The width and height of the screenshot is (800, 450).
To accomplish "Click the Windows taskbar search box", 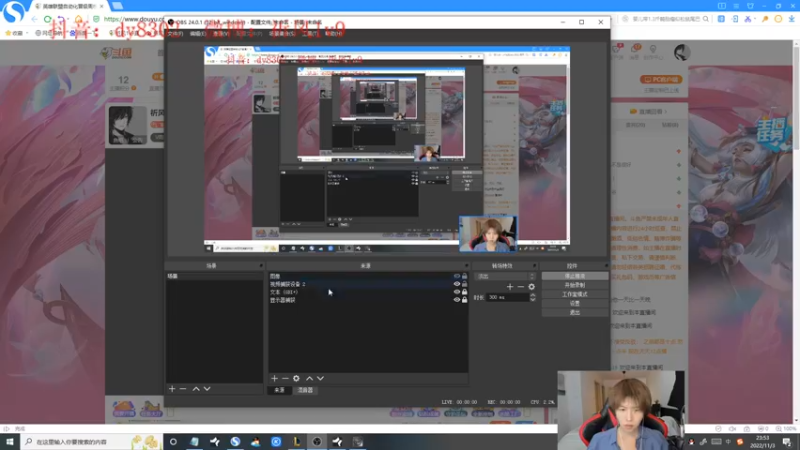I will click(x=92, y=442).
